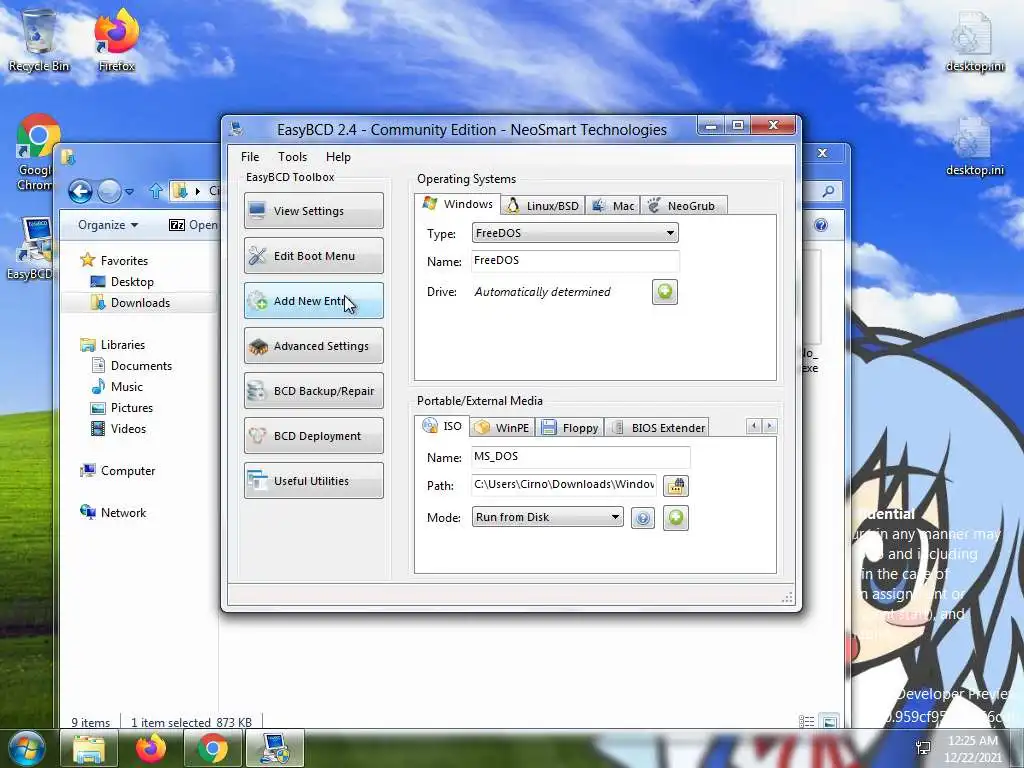This screenshot has width=1024, height=768.
Task: Click the ISO Name field MS_DOS
Action: coord(581,456)
